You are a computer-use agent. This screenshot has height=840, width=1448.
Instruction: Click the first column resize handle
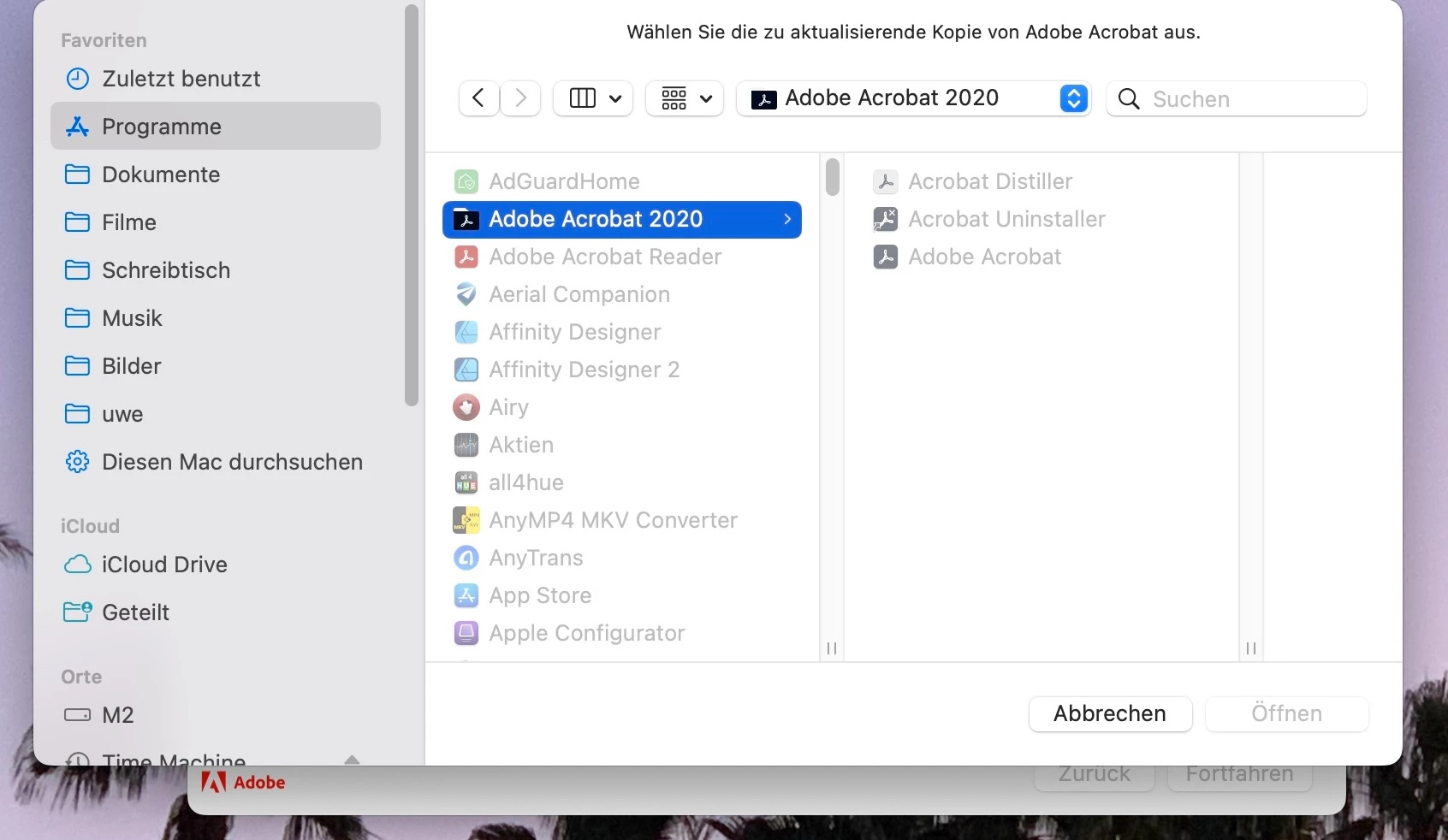tap(832, 648)
